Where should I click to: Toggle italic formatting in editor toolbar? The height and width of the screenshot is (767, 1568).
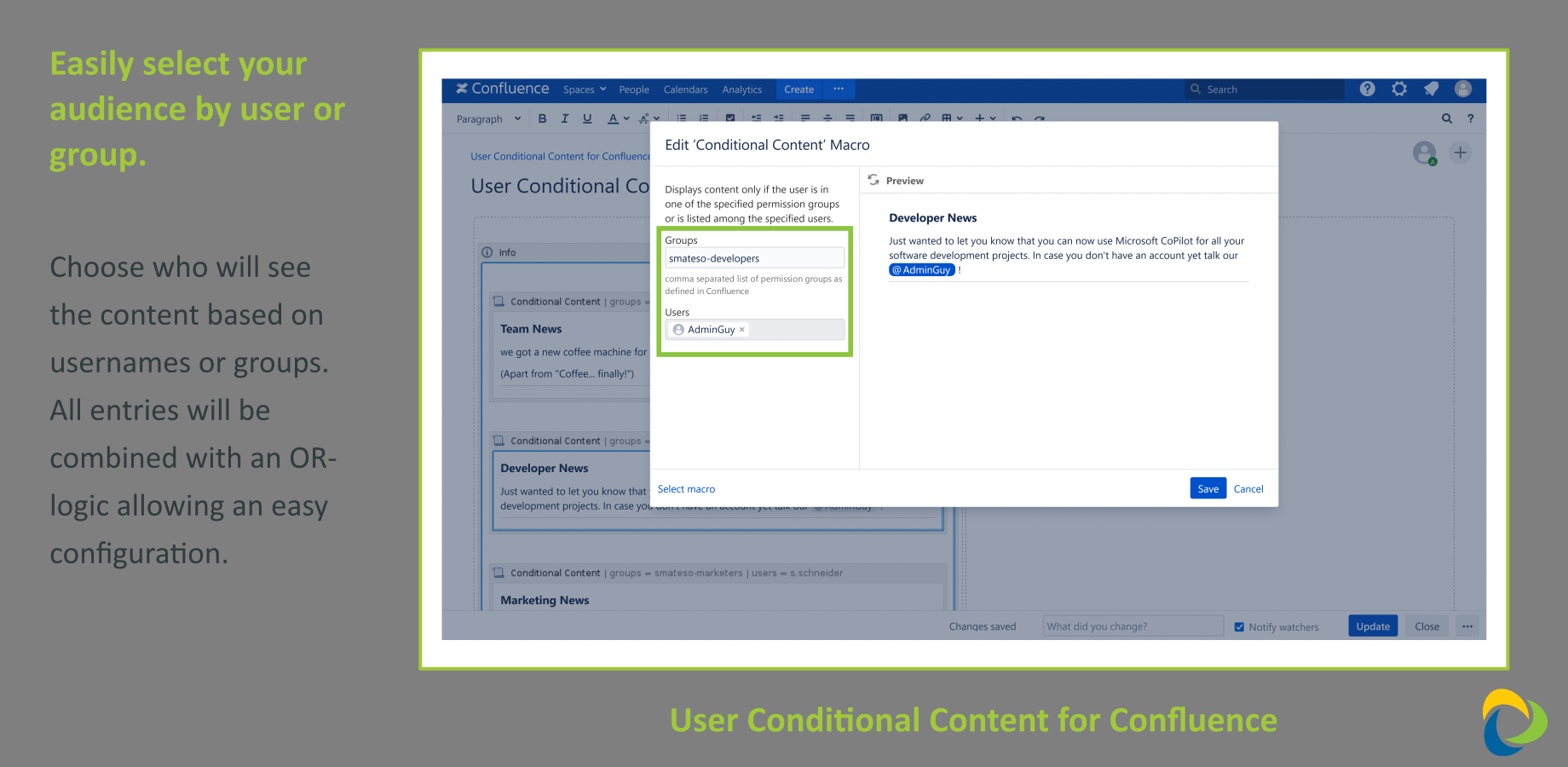tap(564, 118)
